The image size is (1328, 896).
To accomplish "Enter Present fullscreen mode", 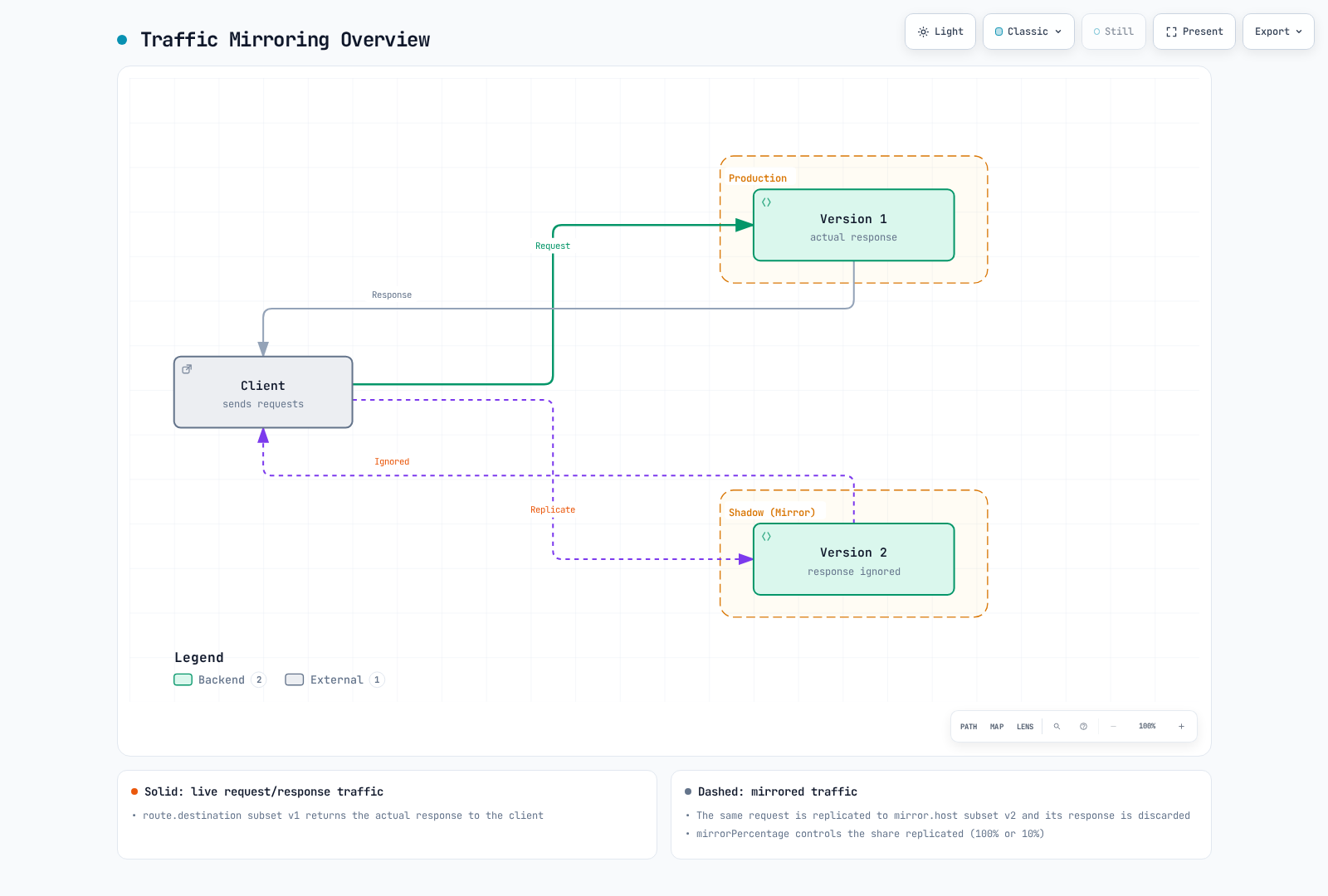I will [x=1194, y=32].
